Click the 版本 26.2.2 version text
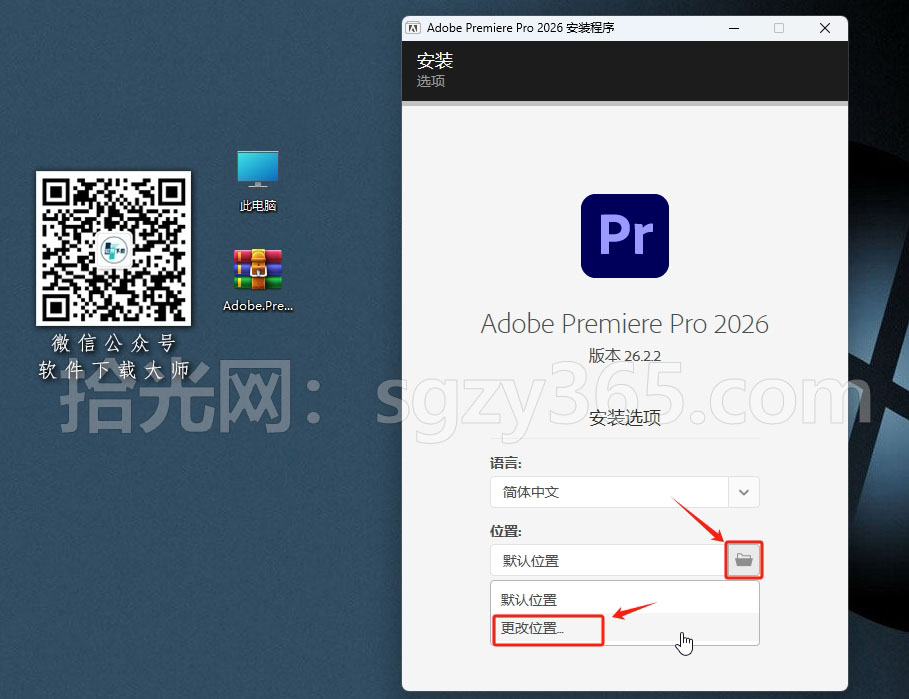909x699 pixels. (625, 355)
